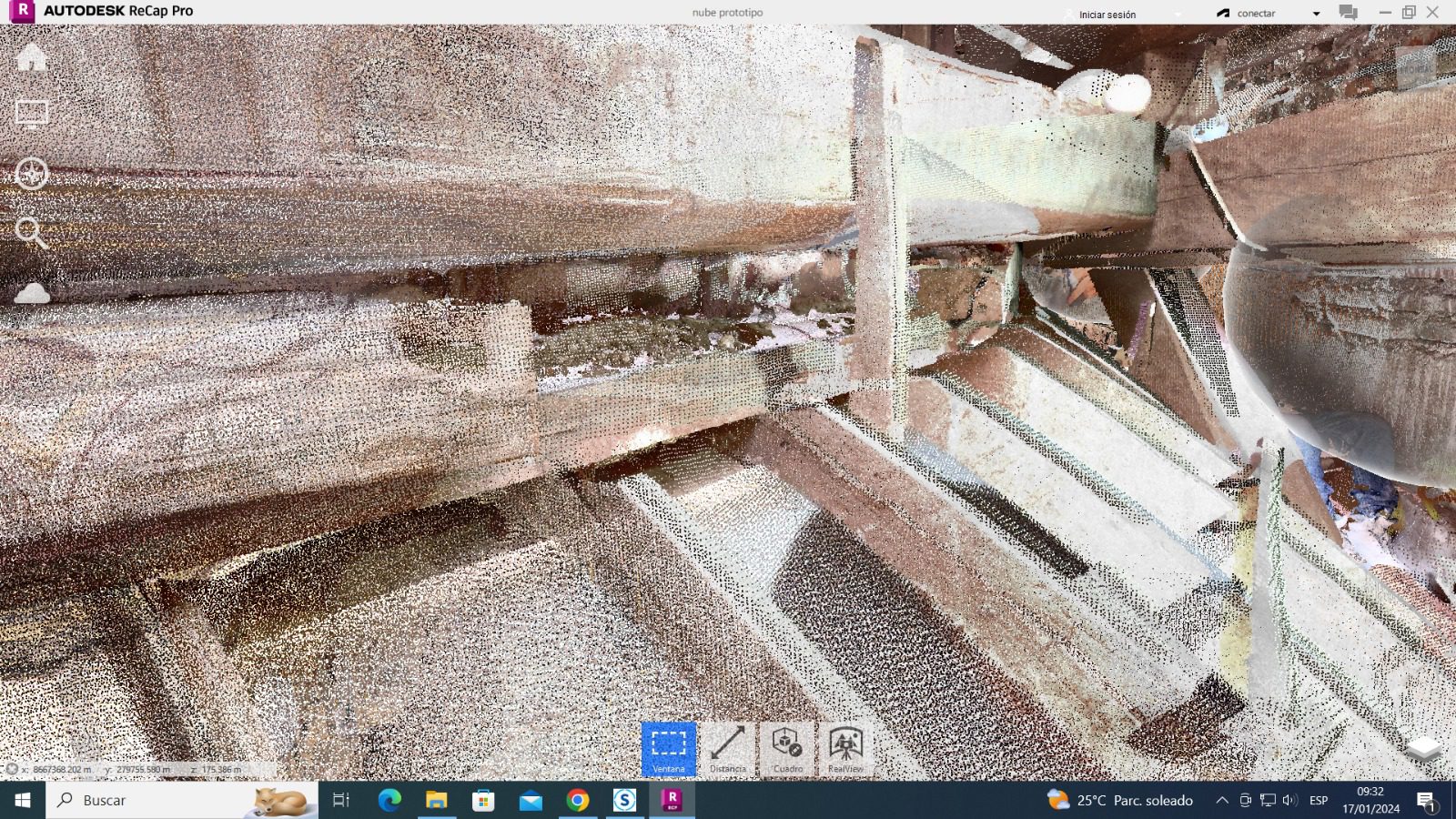Click the view cube in top-right corner
The image size is (1456, 819).
(x=1415, y=67)
